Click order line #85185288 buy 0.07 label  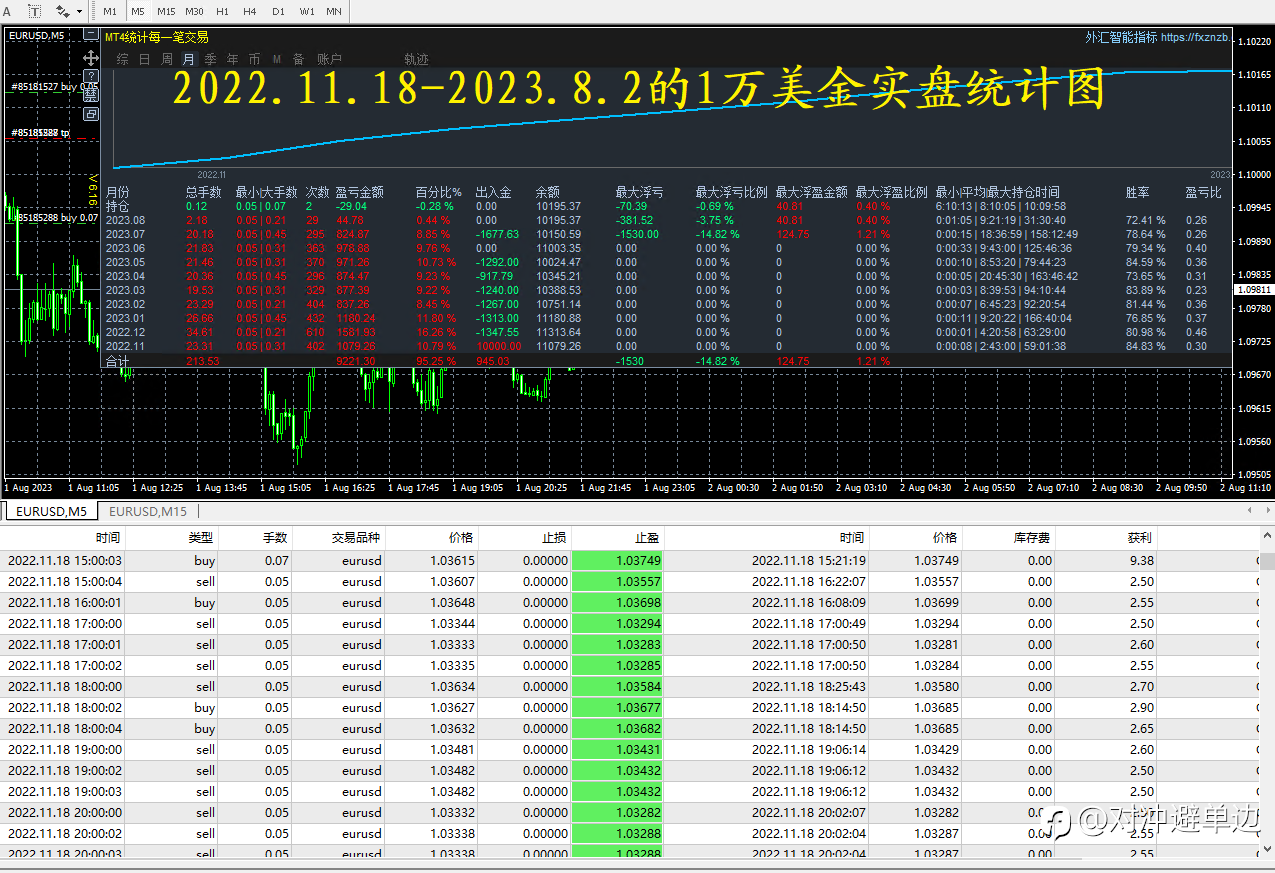pos(53,217)
